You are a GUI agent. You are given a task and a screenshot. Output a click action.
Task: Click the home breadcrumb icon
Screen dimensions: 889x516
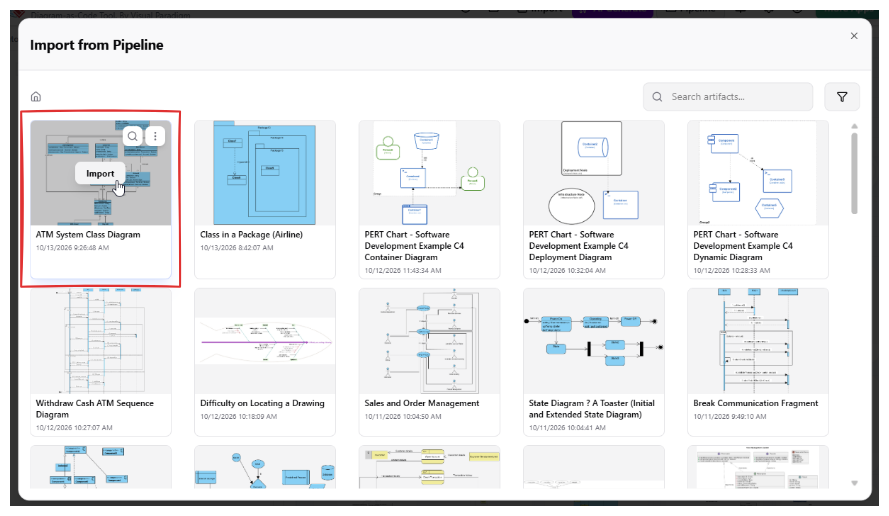(36, 96)
